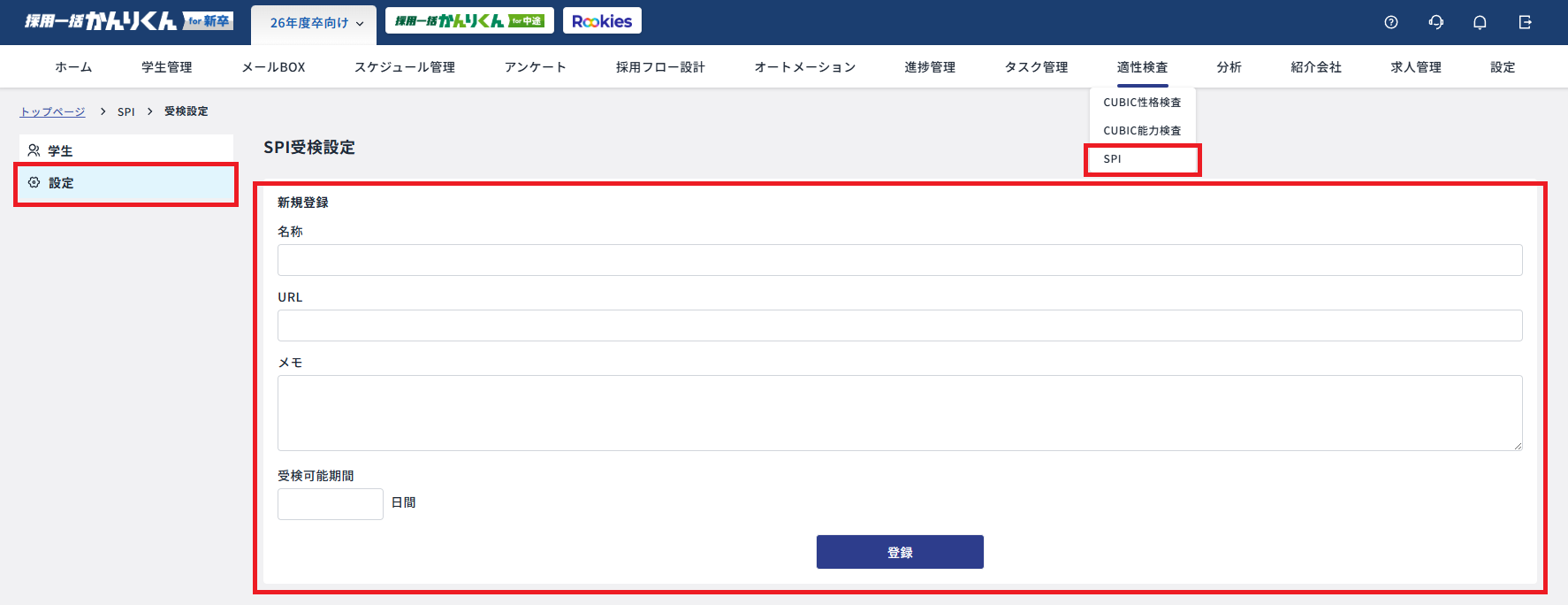Open the 学生管理 menu
1568x605 pixels.
point(167,67)
